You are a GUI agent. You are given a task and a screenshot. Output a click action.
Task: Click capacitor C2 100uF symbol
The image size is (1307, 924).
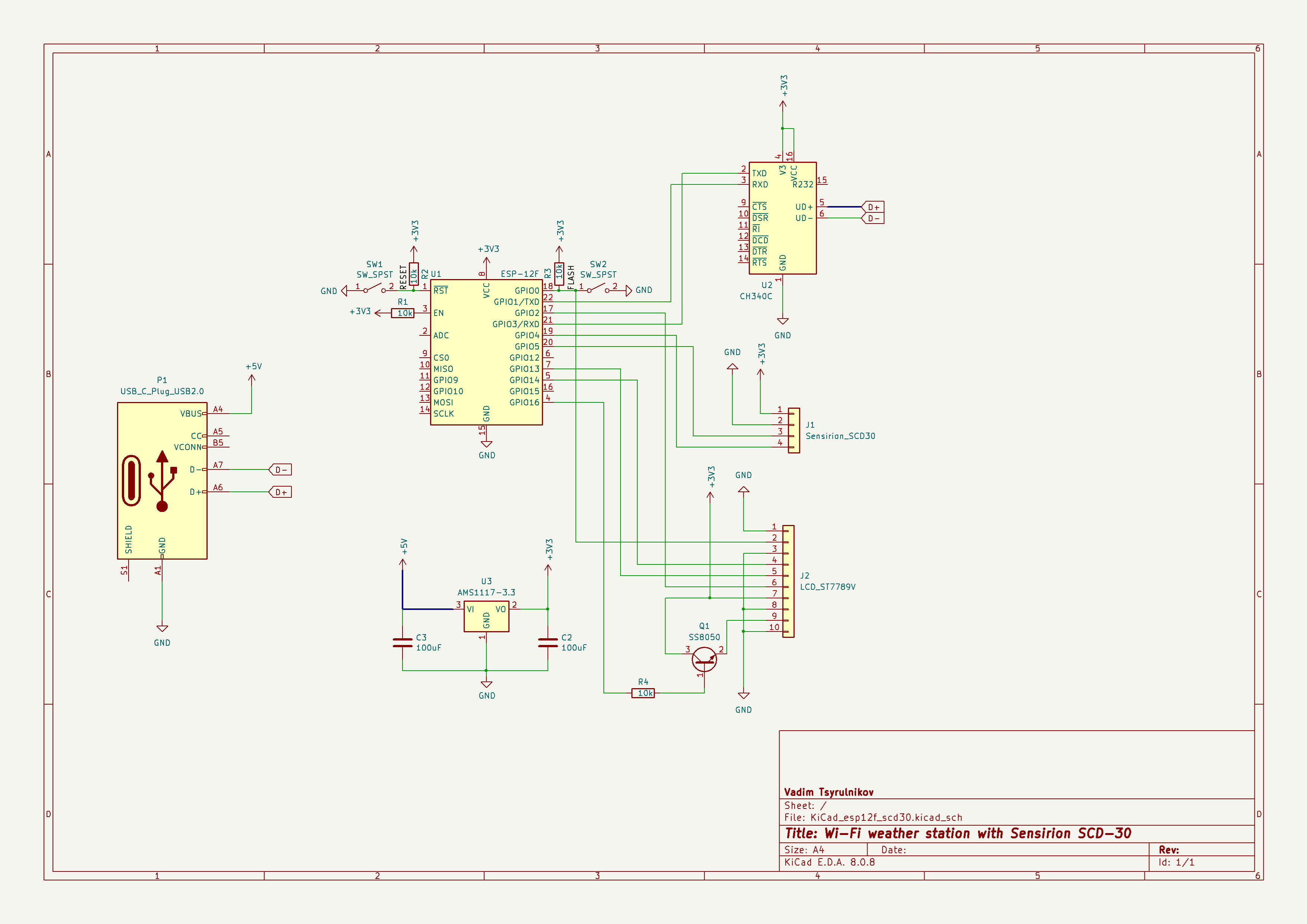[x=547, y=642]
